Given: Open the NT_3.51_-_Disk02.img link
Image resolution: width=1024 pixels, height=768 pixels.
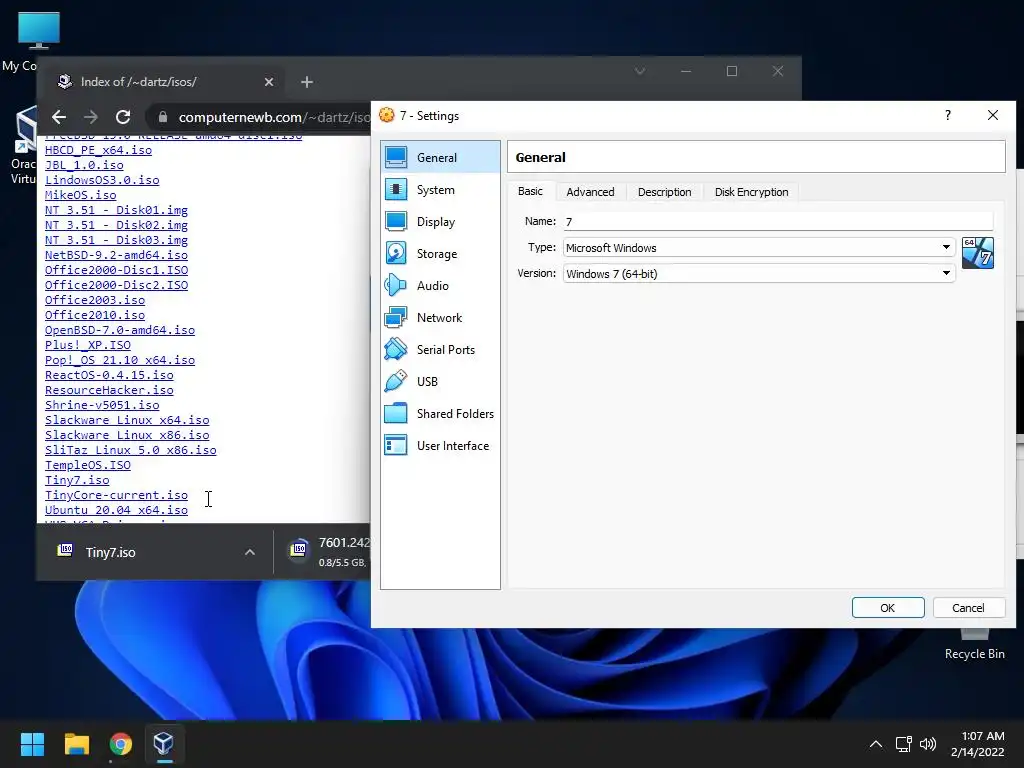Looking at the screenshot, I should tap(116, 225).
